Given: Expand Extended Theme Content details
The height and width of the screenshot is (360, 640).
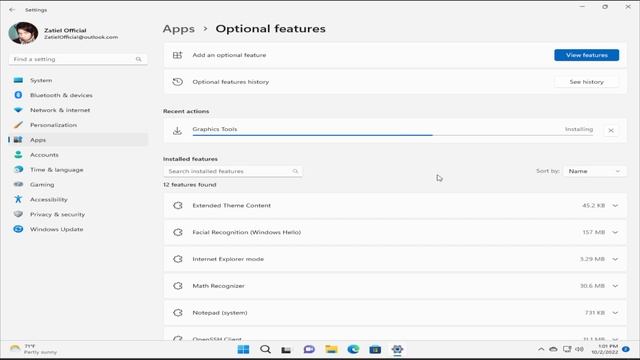Looking at the screenshot, I should pos(615,206).
